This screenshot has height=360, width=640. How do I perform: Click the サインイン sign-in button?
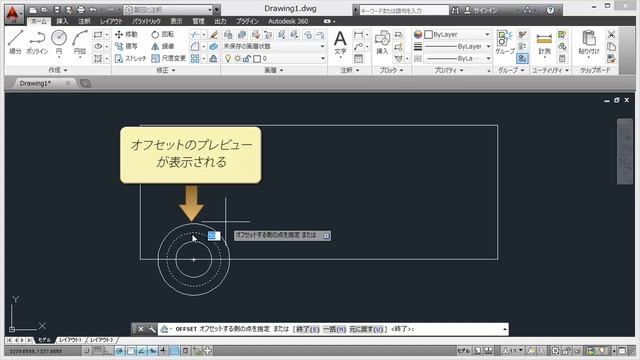480,10
